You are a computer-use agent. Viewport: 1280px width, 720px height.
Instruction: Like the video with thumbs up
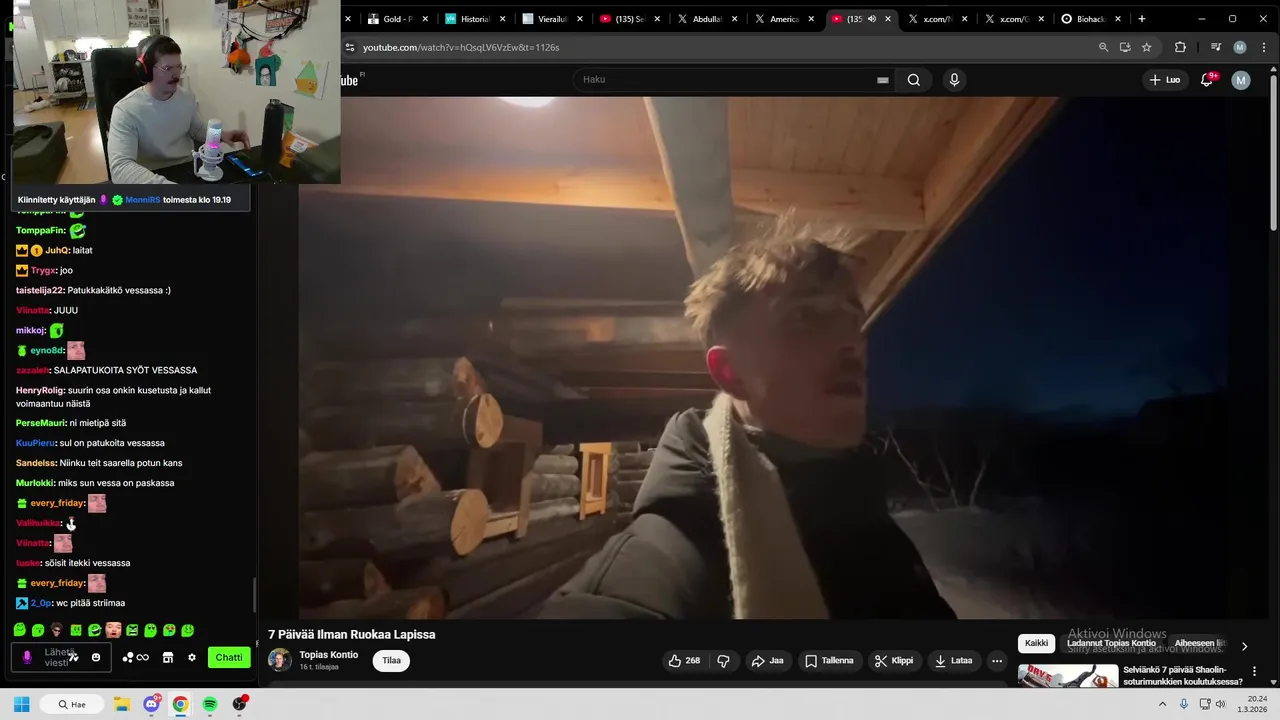pyautogui.click(x=684, y=660)
